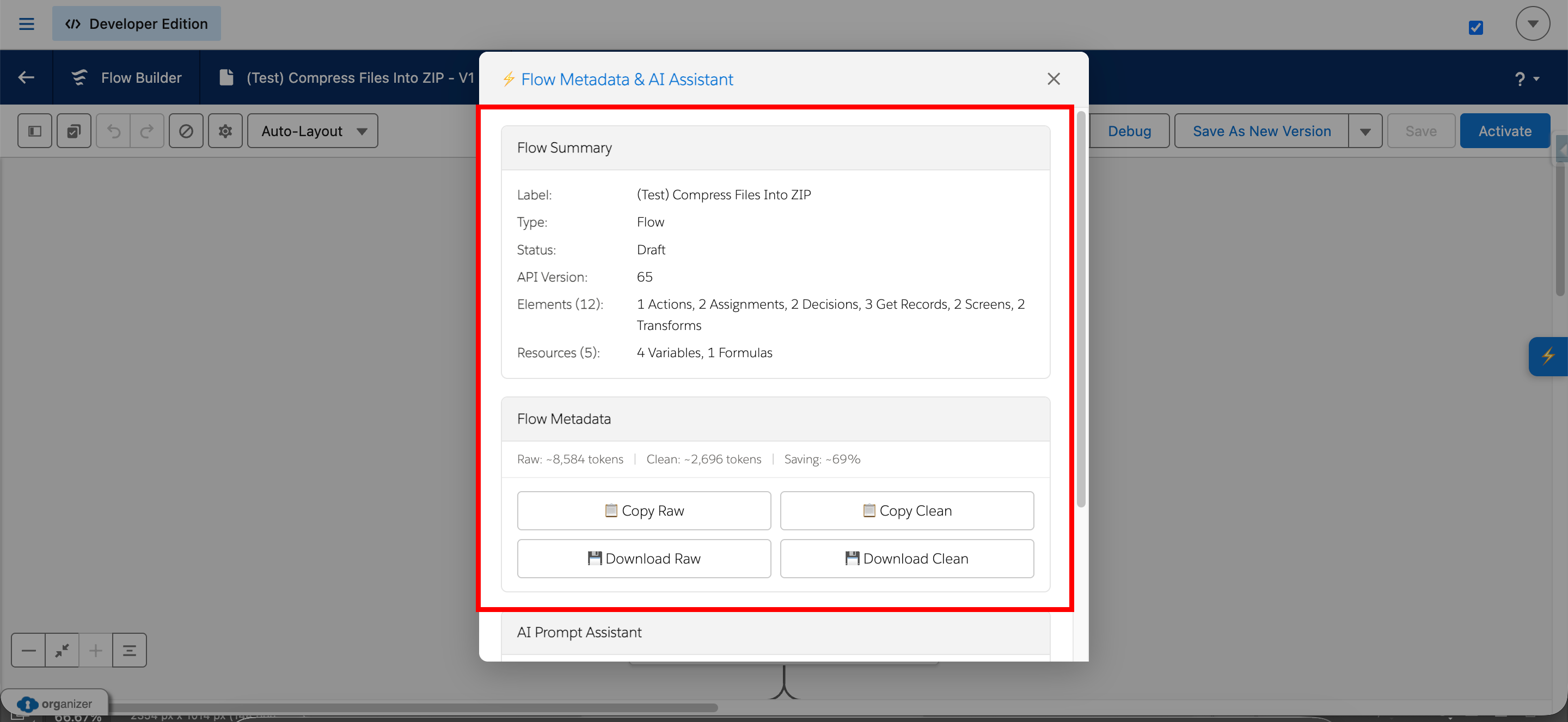Open the Save As New Version dropdown arrow
Viewport: 1568px width, 722px height.
(x=1365, y=130)
